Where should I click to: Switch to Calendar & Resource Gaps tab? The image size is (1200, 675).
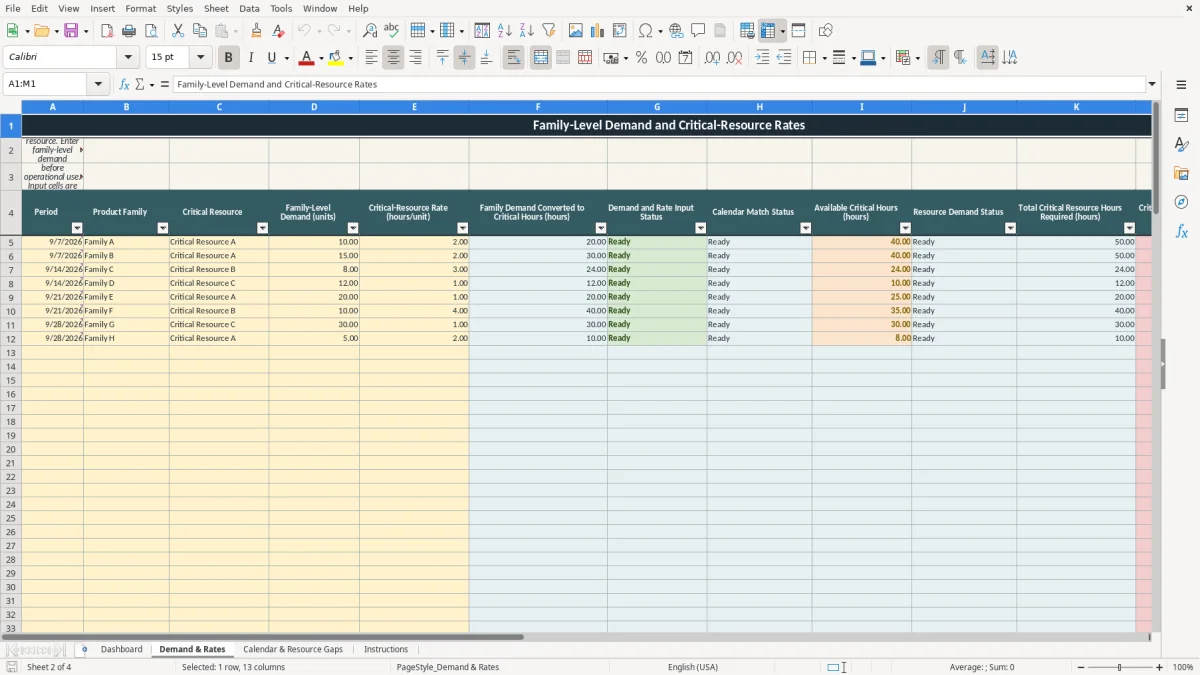click(x=293, y=650)
